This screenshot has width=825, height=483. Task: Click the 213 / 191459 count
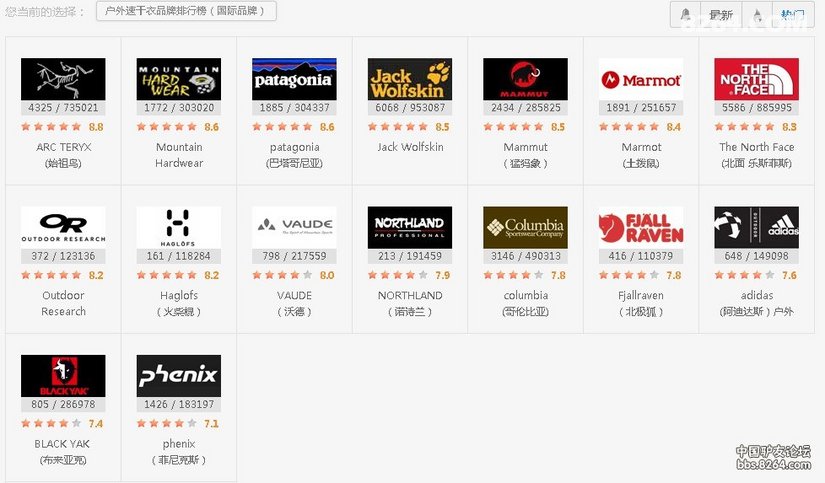pos(410,256)
